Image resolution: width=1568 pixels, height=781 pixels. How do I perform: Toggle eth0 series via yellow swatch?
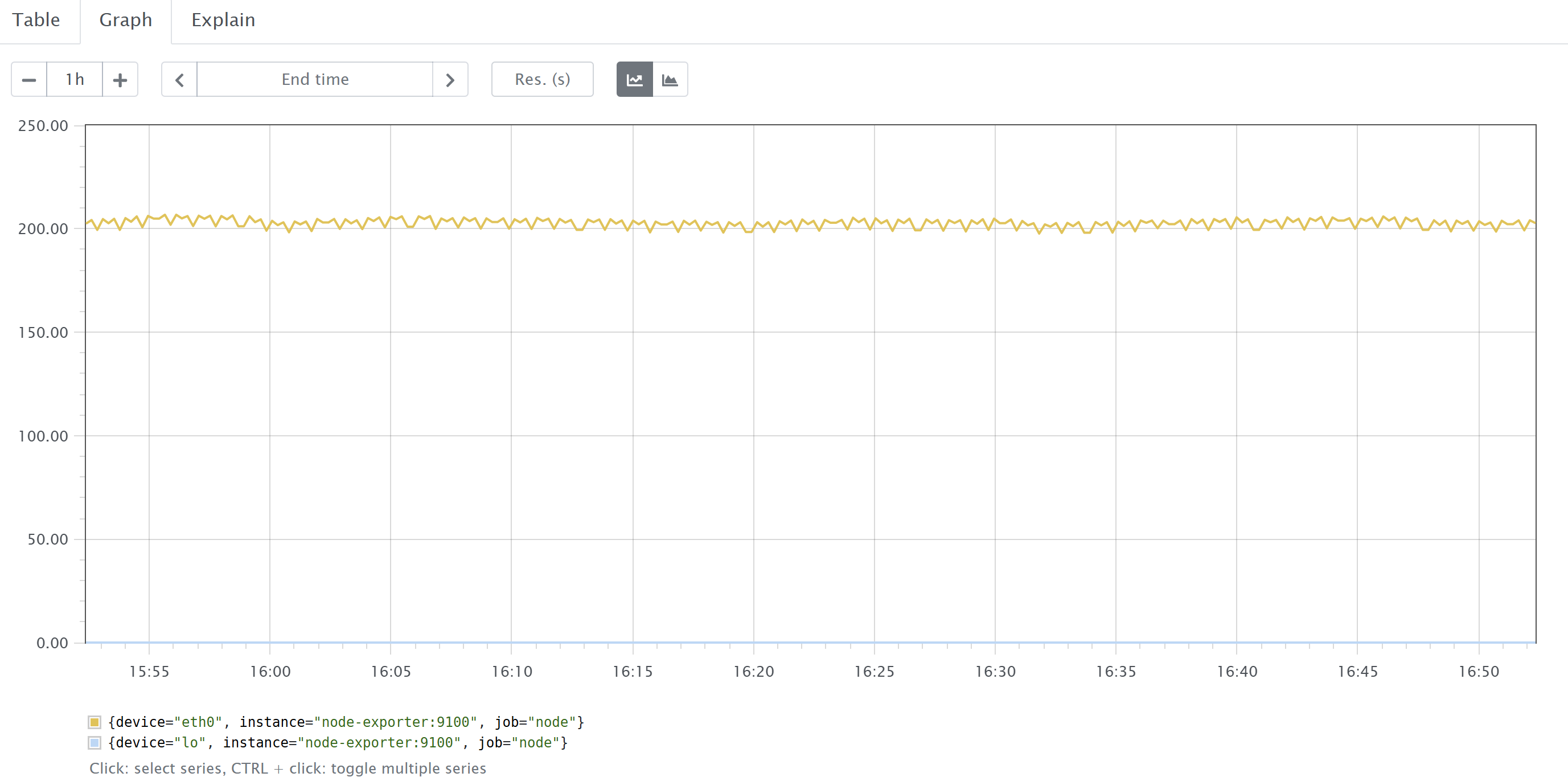[95, 722]
